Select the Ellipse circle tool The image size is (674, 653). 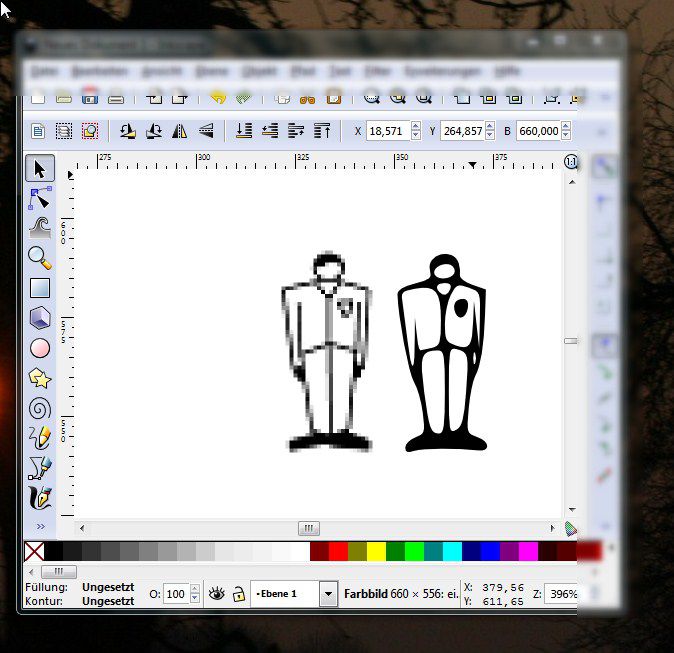(40, 348)
